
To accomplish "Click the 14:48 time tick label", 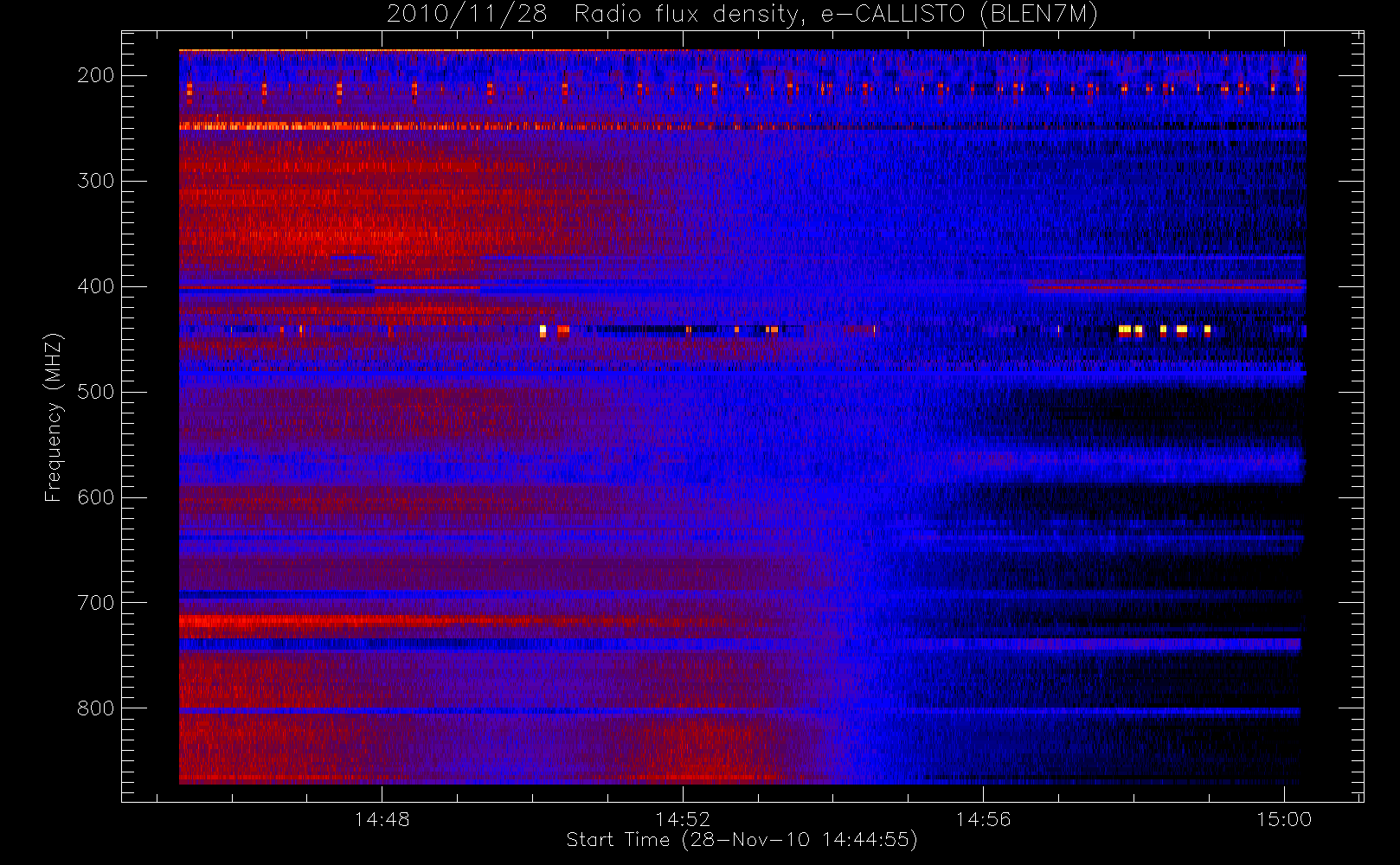I will tap(382, 819).
